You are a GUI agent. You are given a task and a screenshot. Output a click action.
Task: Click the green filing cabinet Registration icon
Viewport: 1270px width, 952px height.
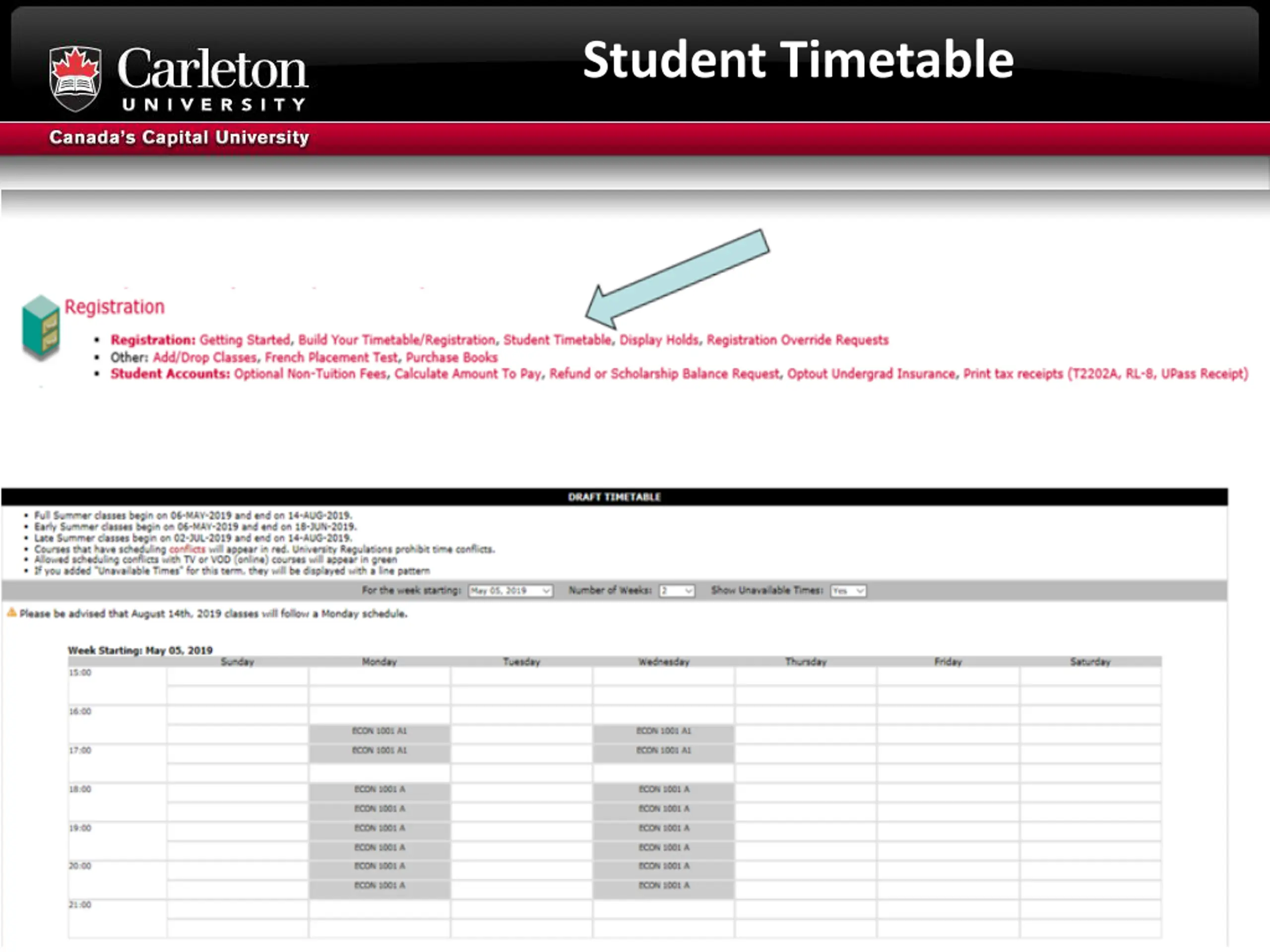(41, 328)
